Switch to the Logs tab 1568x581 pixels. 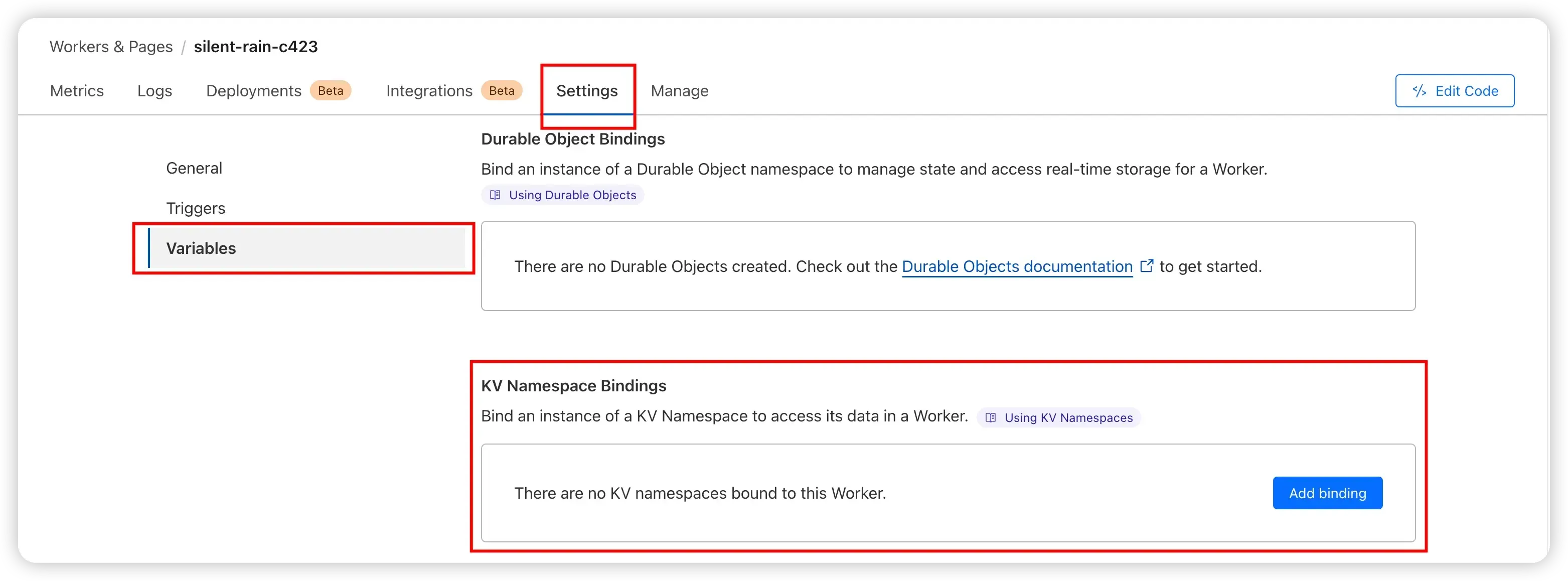154,91
